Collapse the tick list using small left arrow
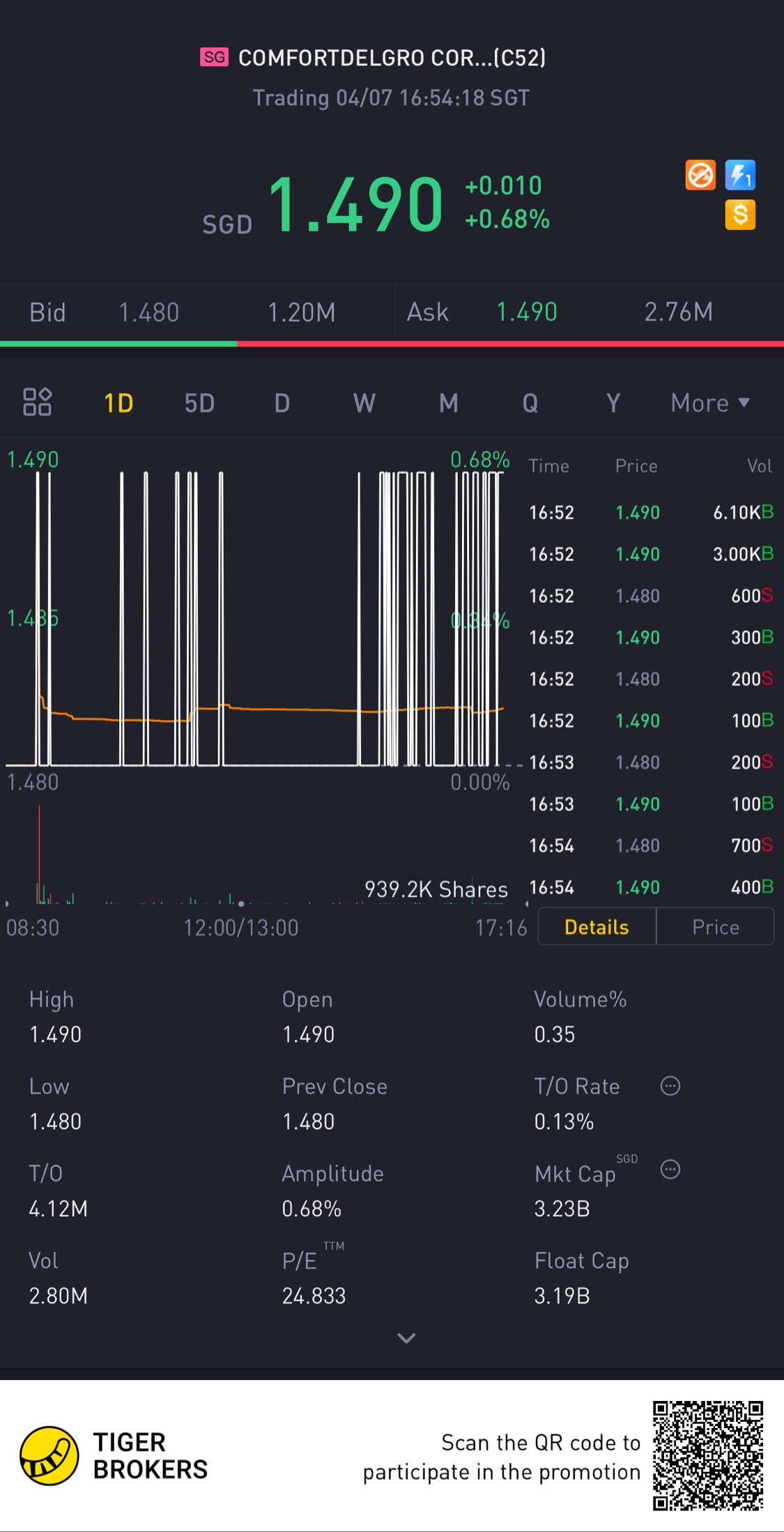Viewport: 784px width, 1532px height. 527,904
